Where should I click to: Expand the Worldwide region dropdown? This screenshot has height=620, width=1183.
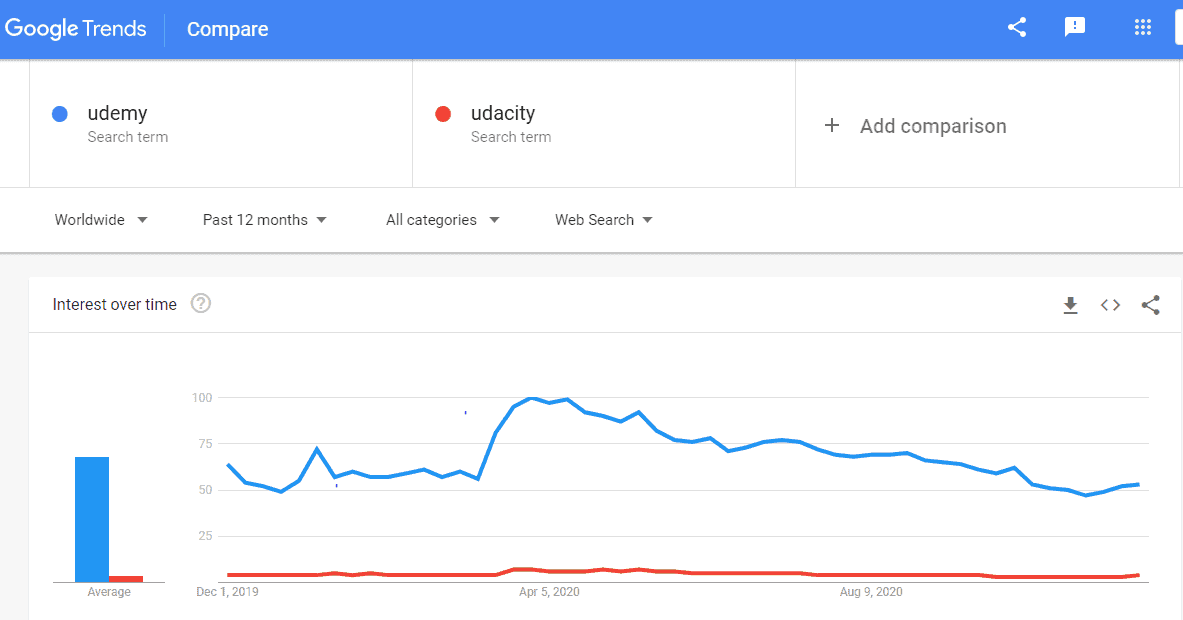coord(101,219)
